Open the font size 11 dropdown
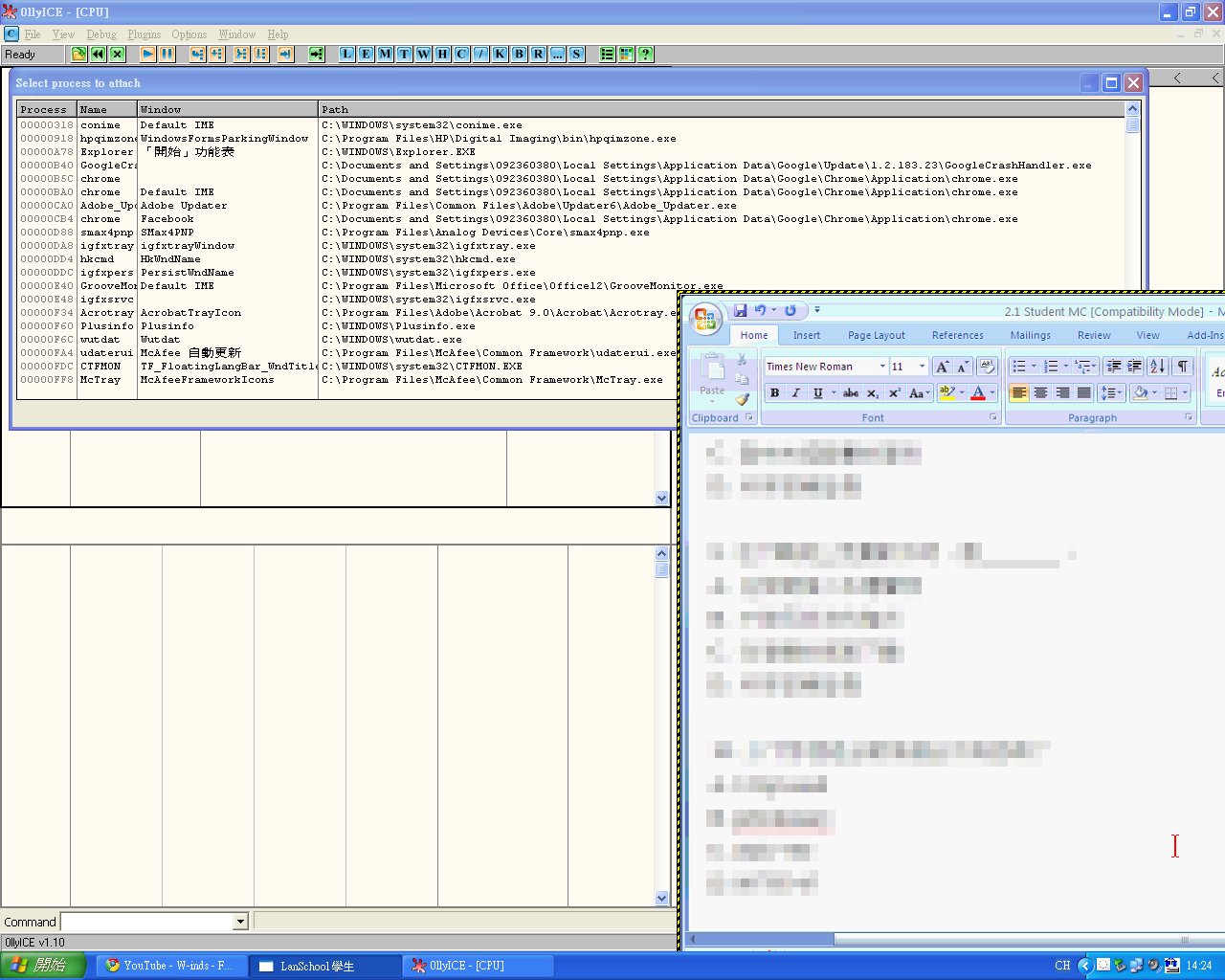The height and width of the screenshot is (980, 1225). click(x=923, y=367)
